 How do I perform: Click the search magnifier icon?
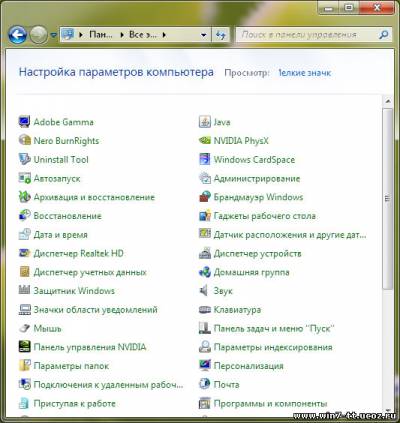pyautogui.click(x=384, y=34)
